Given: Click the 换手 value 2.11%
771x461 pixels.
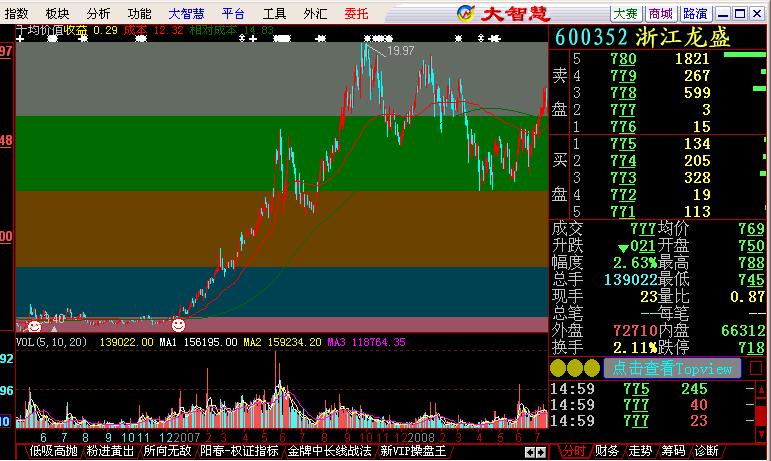Looking at the screenshot, I should point(635,347).
